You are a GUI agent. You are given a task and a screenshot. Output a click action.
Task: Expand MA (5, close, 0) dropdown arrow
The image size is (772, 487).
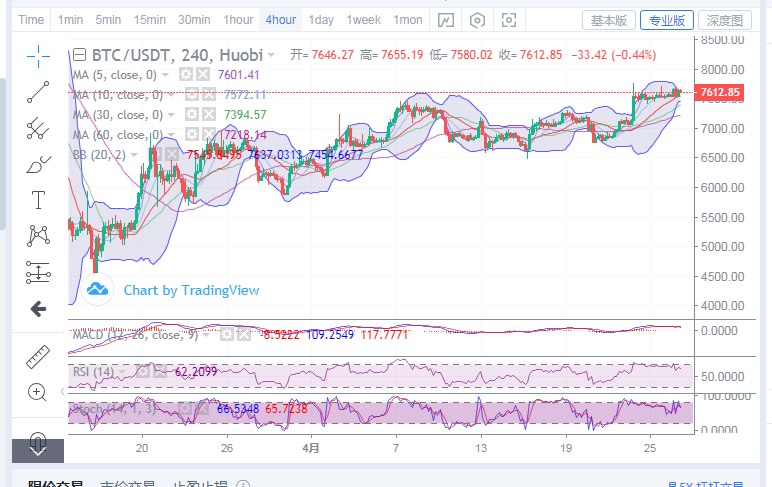point(165,75)
